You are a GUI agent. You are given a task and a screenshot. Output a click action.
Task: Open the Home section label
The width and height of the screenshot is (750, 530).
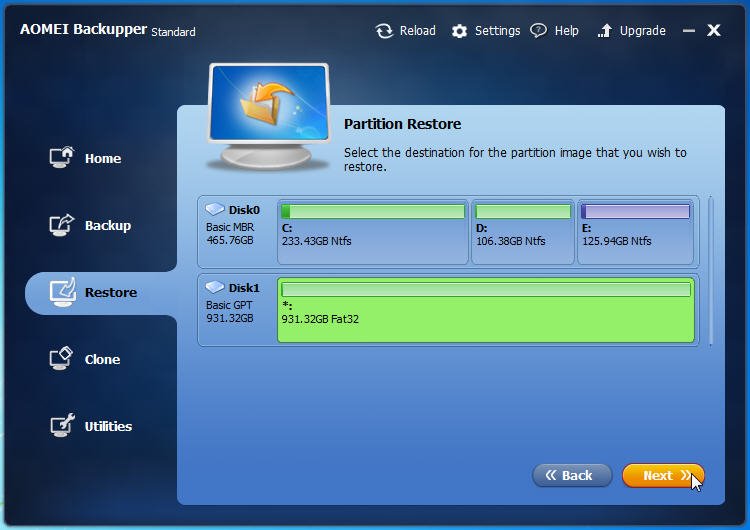coord(103,158)
